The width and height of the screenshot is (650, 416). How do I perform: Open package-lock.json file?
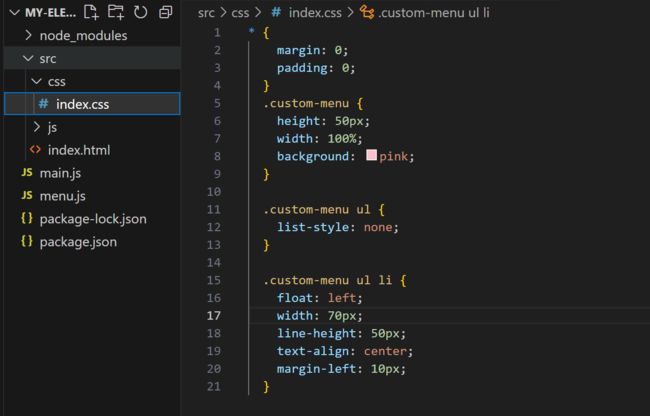click(x=93, y=219)
